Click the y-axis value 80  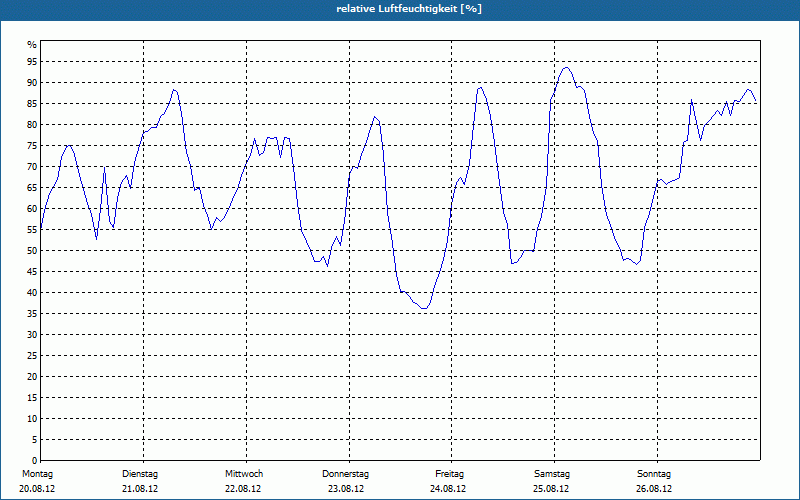coord(32,124)
